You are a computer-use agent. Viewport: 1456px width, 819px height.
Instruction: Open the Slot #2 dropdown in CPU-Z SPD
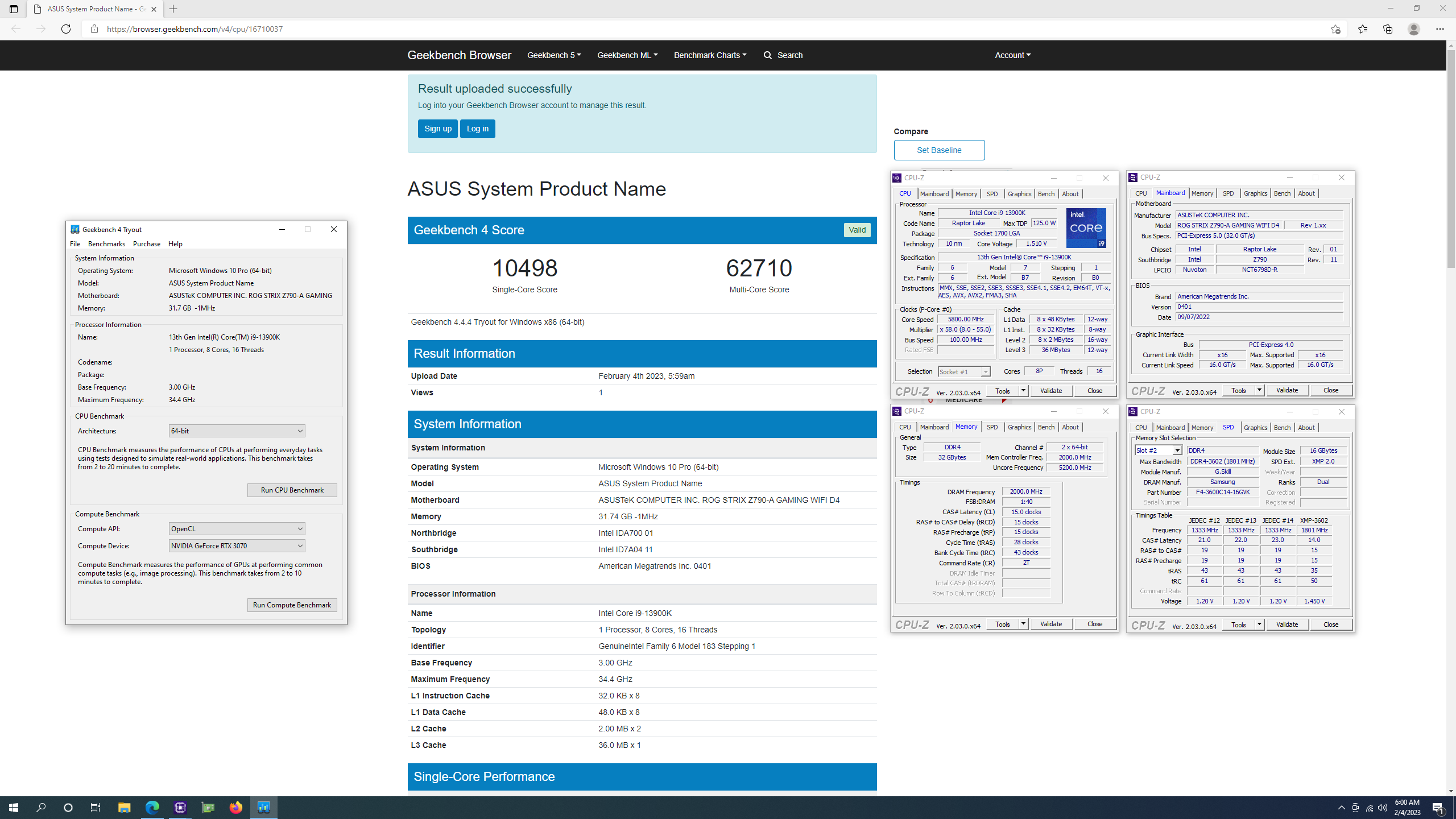tap(1158, 450)
